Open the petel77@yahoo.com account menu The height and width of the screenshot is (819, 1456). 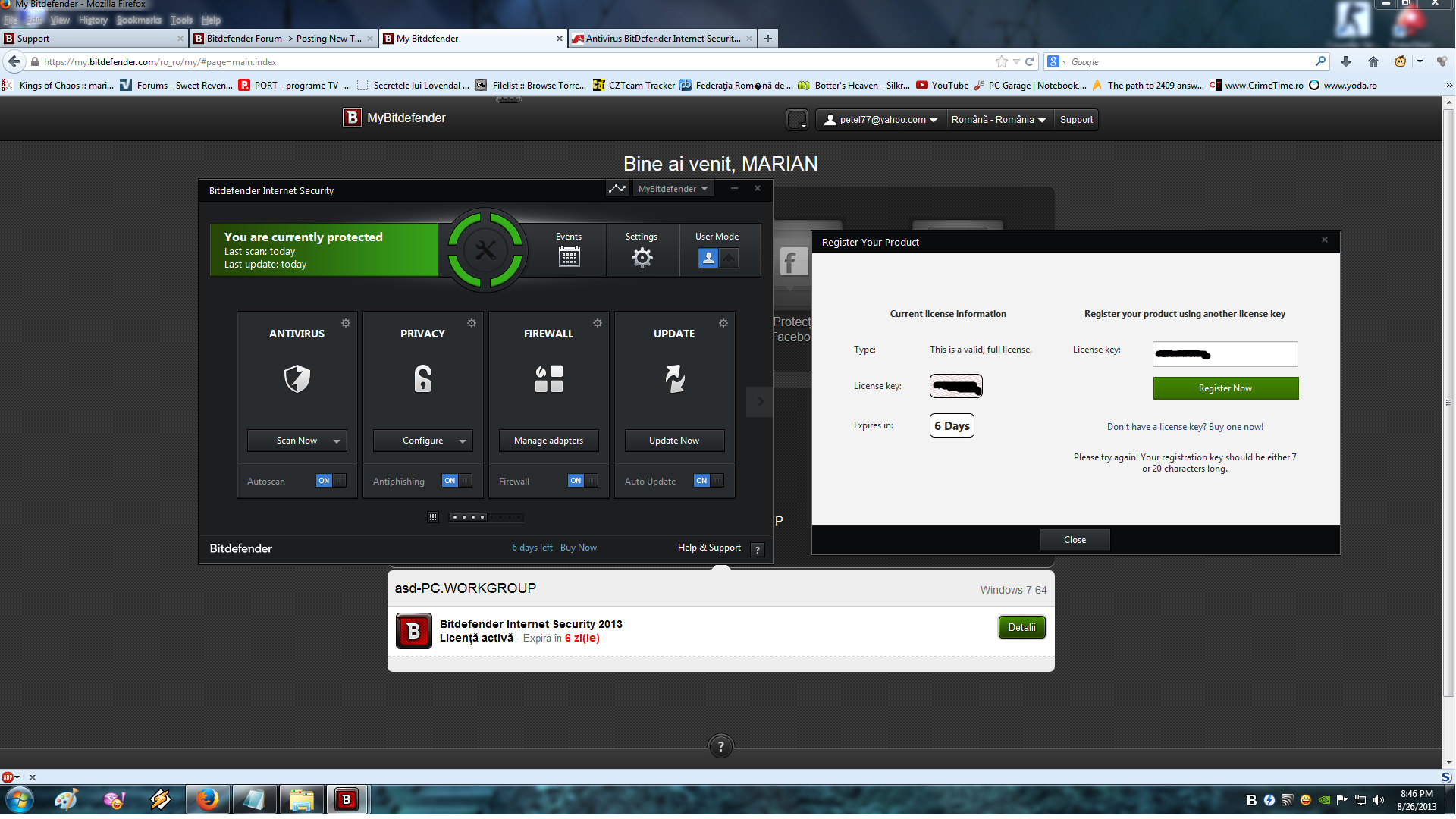[881, 120]
